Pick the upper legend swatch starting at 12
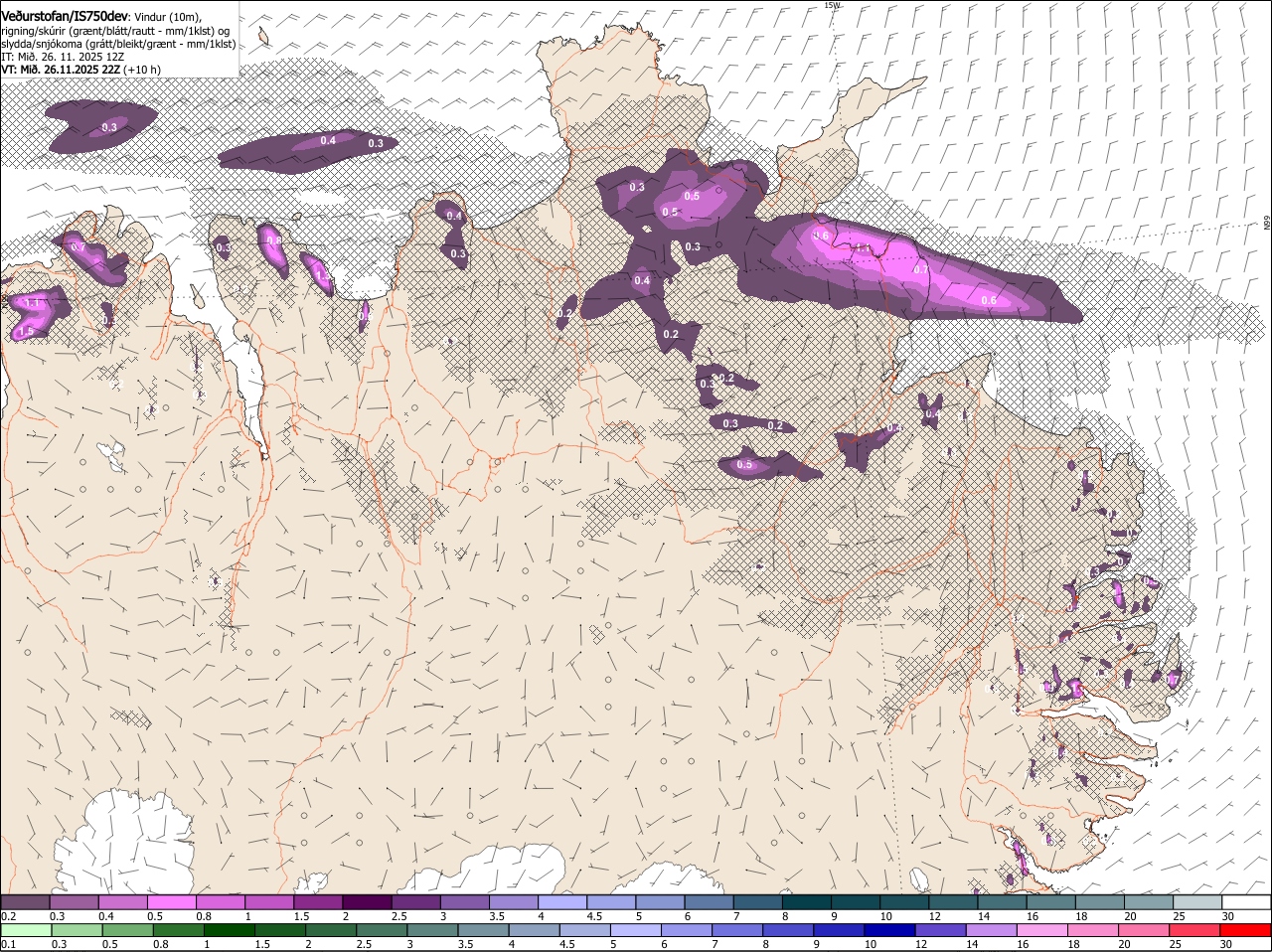The image size is (1272, 952). tap(952, 902)
